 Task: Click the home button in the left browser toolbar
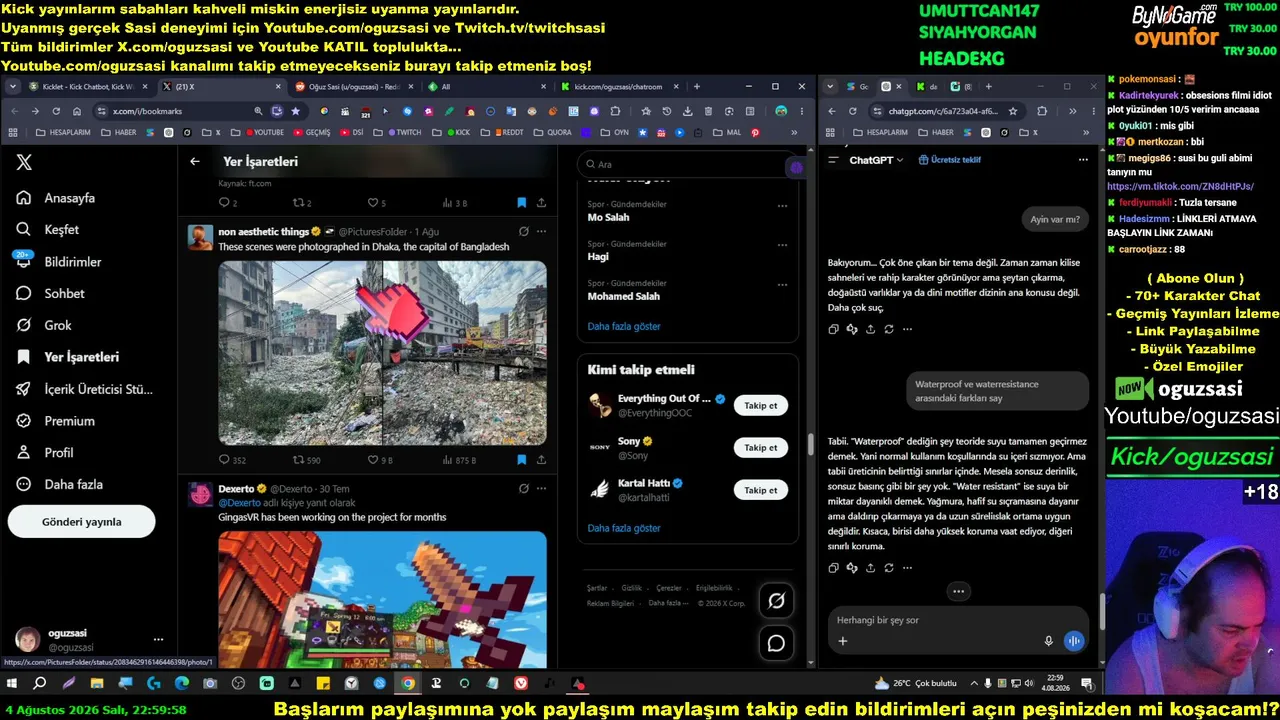pyautogui.click(x=79, y=111)
